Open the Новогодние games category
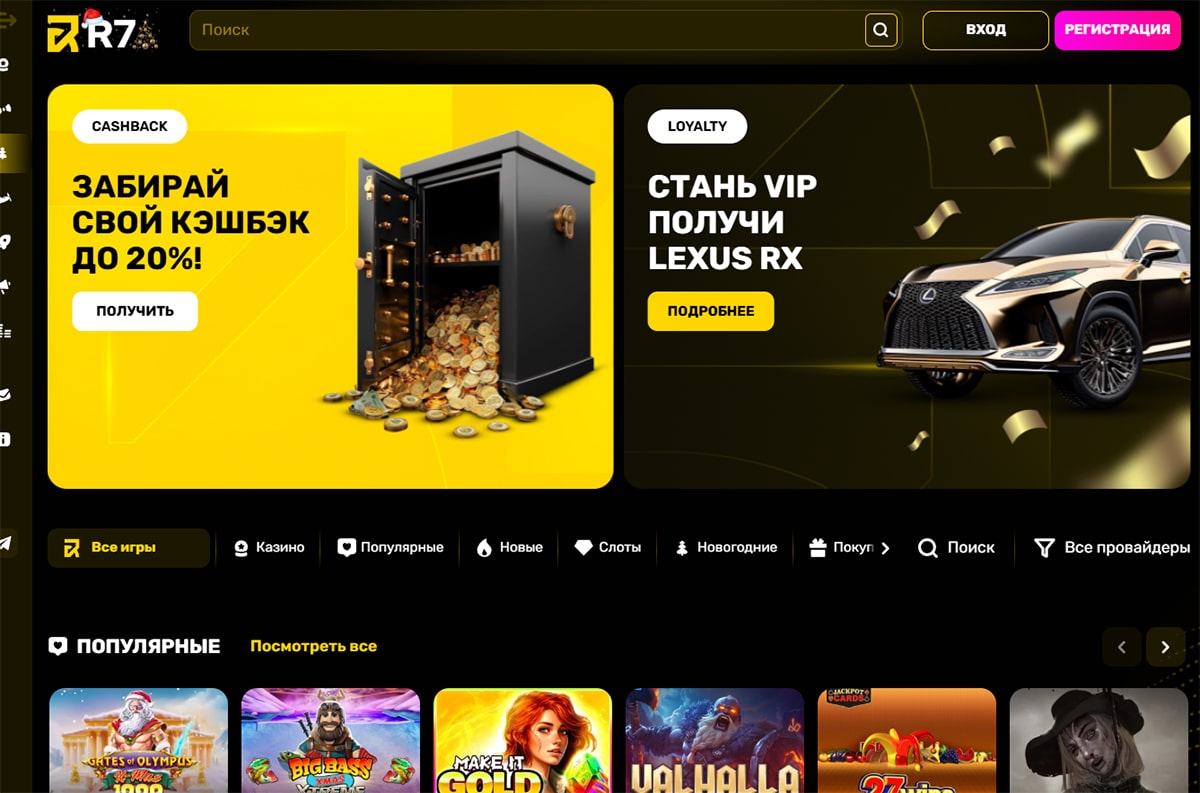 point(726,548)
